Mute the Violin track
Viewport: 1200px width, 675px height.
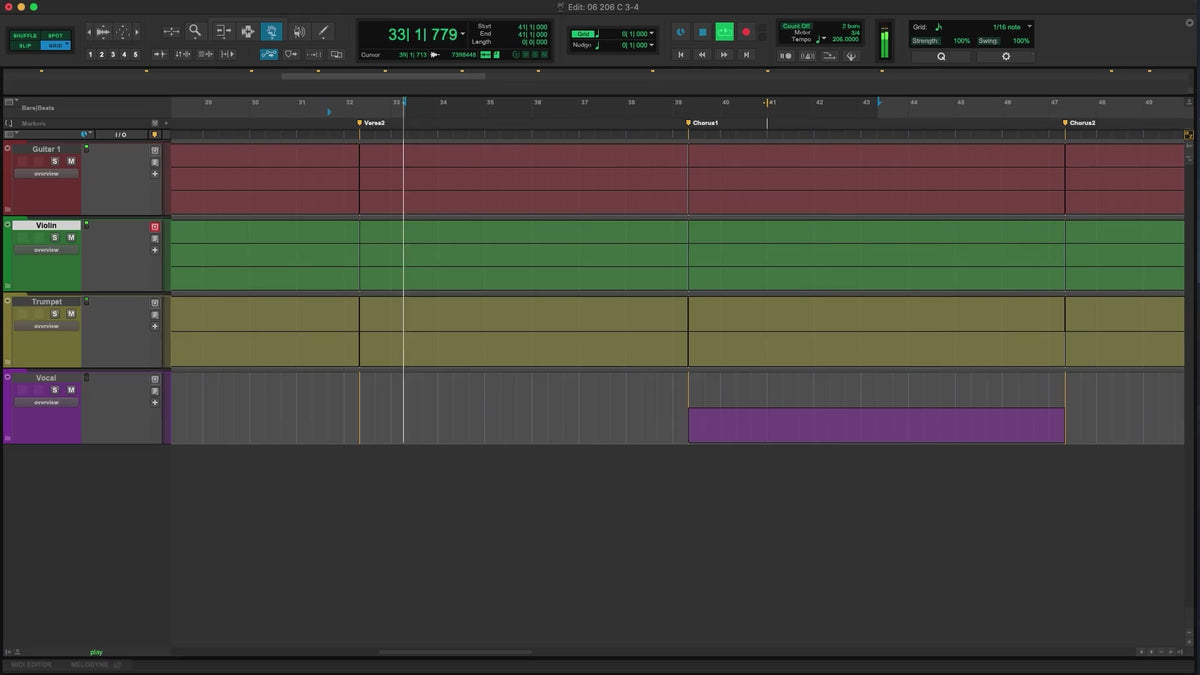coord(71,238)
